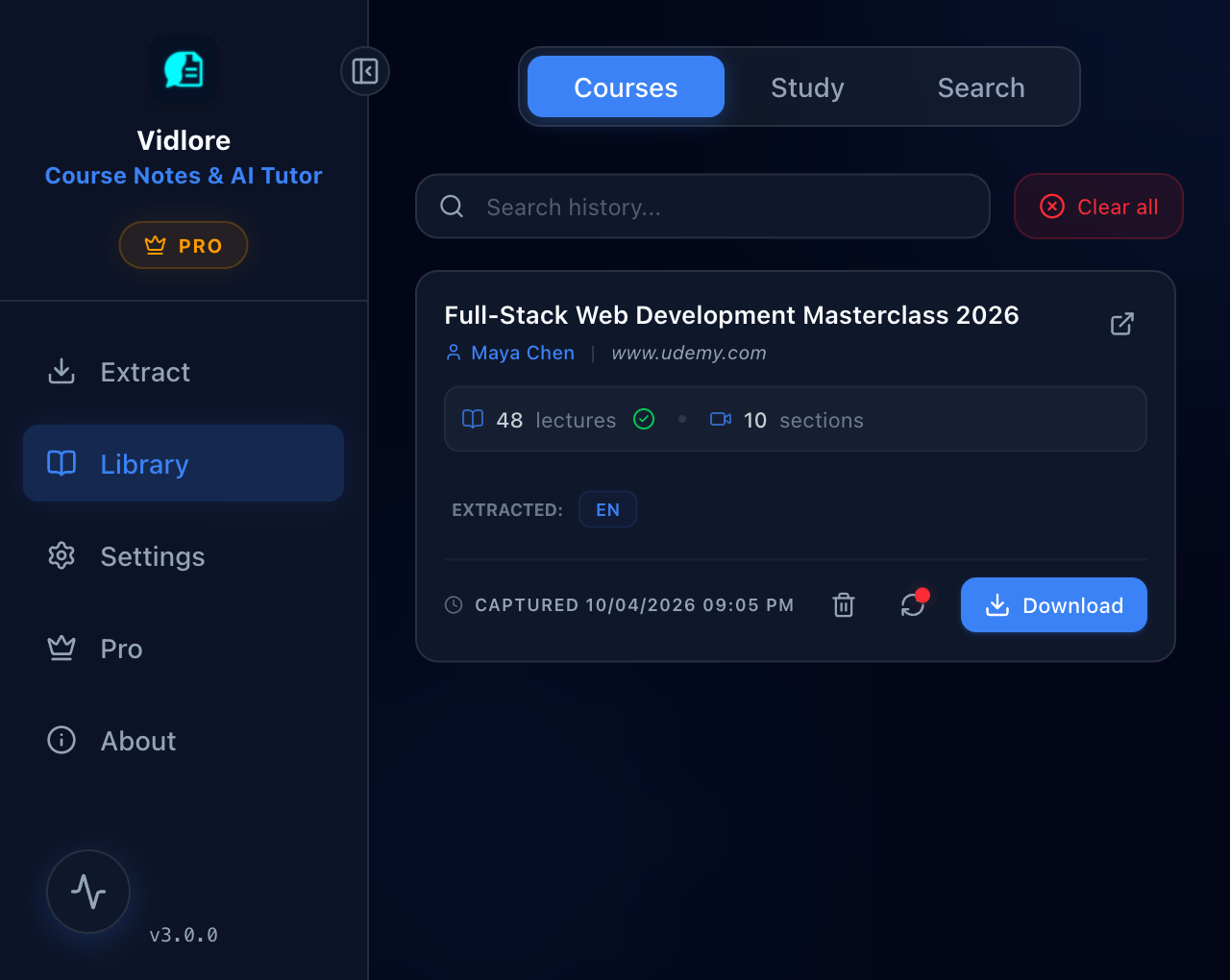Click the CAPTURED 10/04/2026 09:05 PM text

click(634, 604)
